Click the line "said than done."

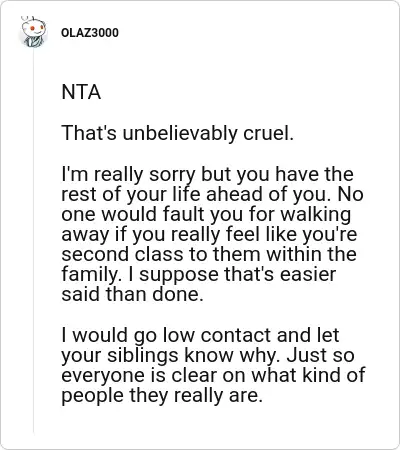click(132, 294)
